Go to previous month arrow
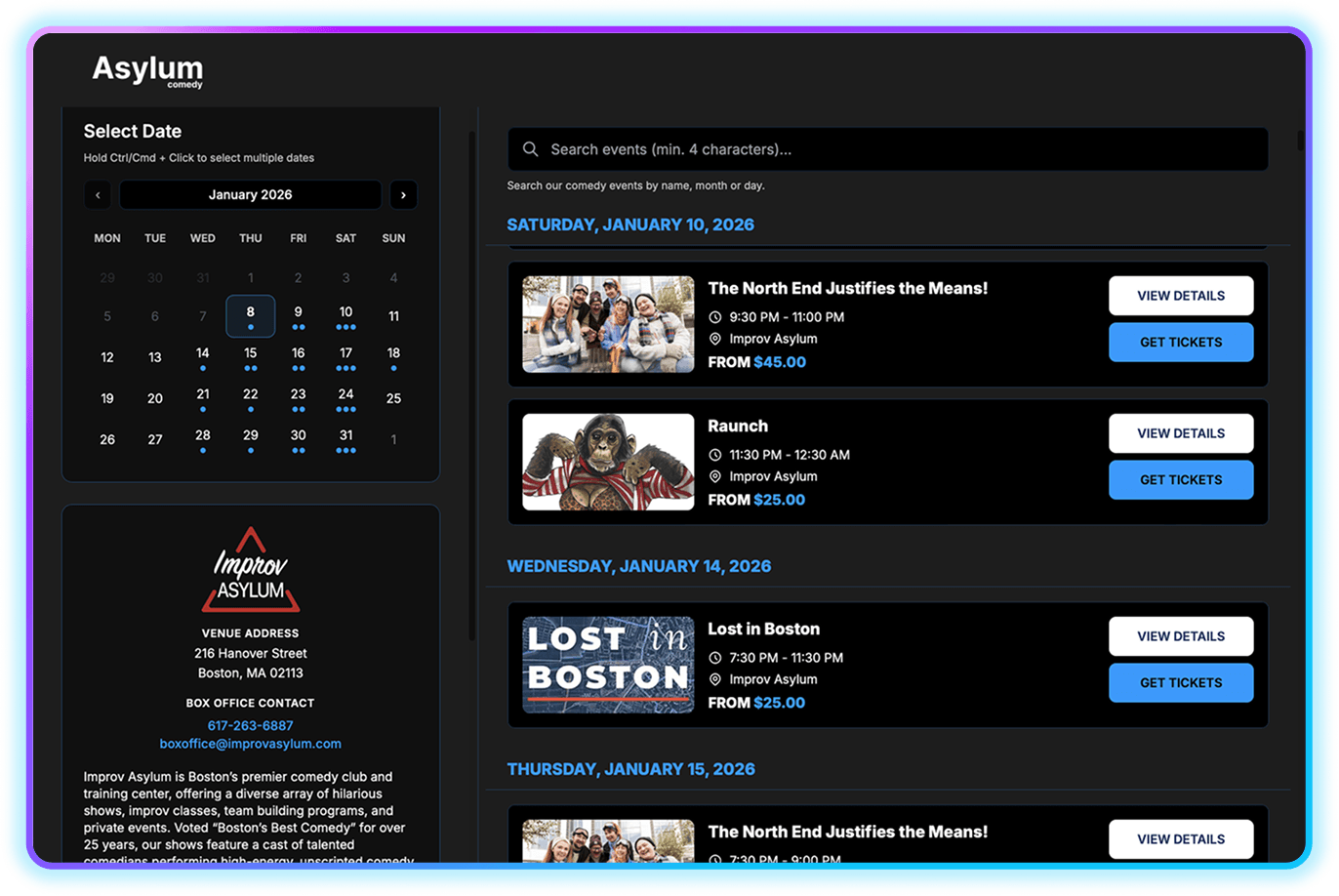This screenshot has width=1339, height=896. [98, 194]
